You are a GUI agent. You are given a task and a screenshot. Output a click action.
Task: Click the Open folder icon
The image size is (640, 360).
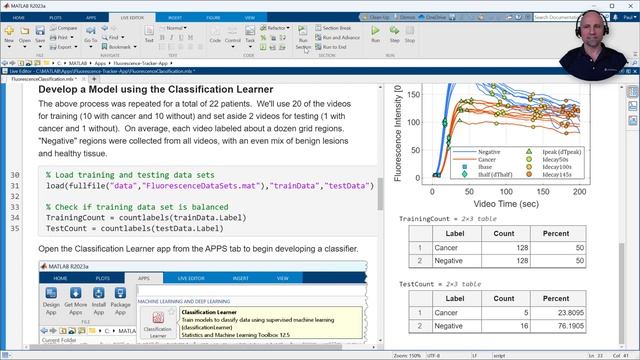(x=24, y=31)
